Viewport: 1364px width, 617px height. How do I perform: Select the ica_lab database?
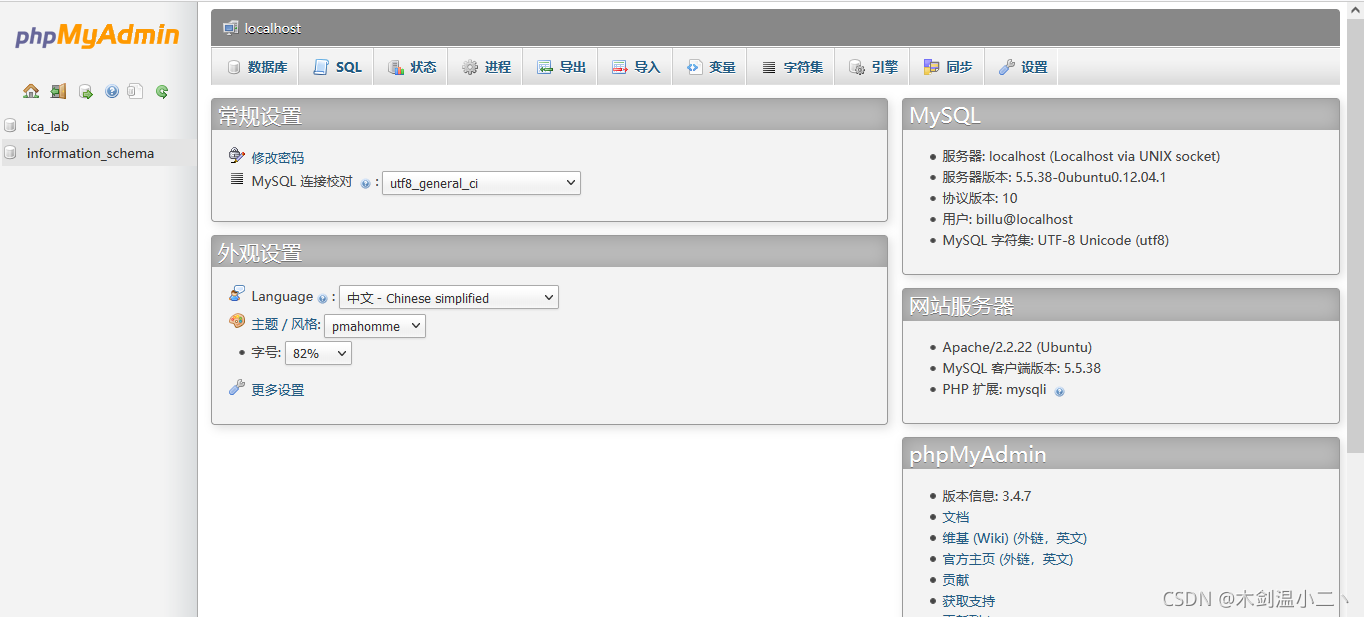[48, 126]
